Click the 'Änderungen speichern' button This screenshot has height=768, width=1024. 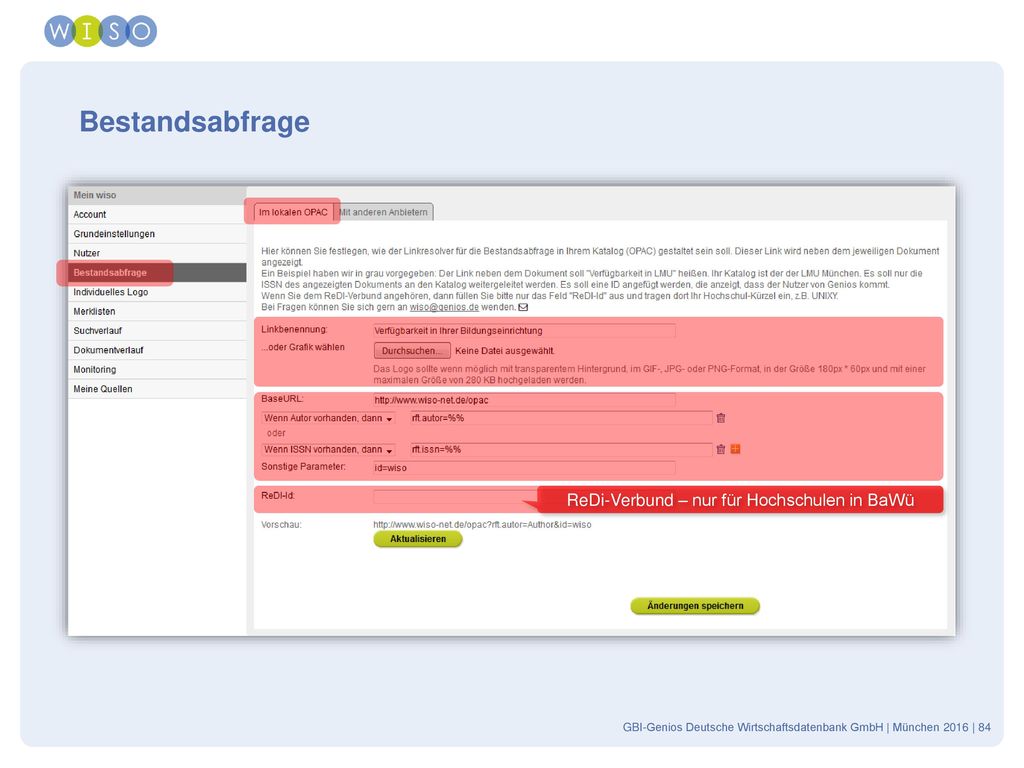click(x=695, y=606)
